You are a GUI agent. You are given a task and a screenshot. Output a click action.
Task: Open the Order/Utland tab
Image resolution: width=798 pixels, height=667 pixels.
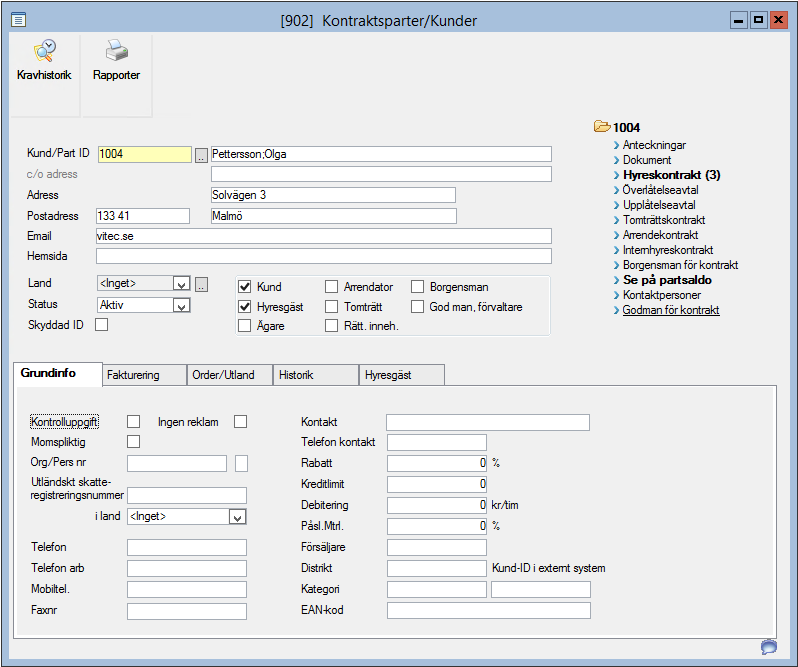tap(230, 375)
